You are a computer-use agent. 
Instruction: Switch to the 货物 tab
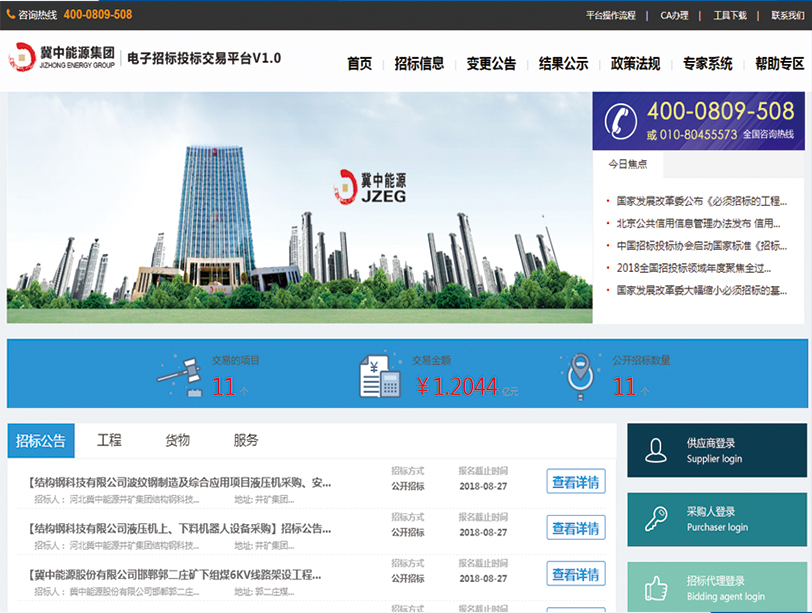click(x=178, y=441)
